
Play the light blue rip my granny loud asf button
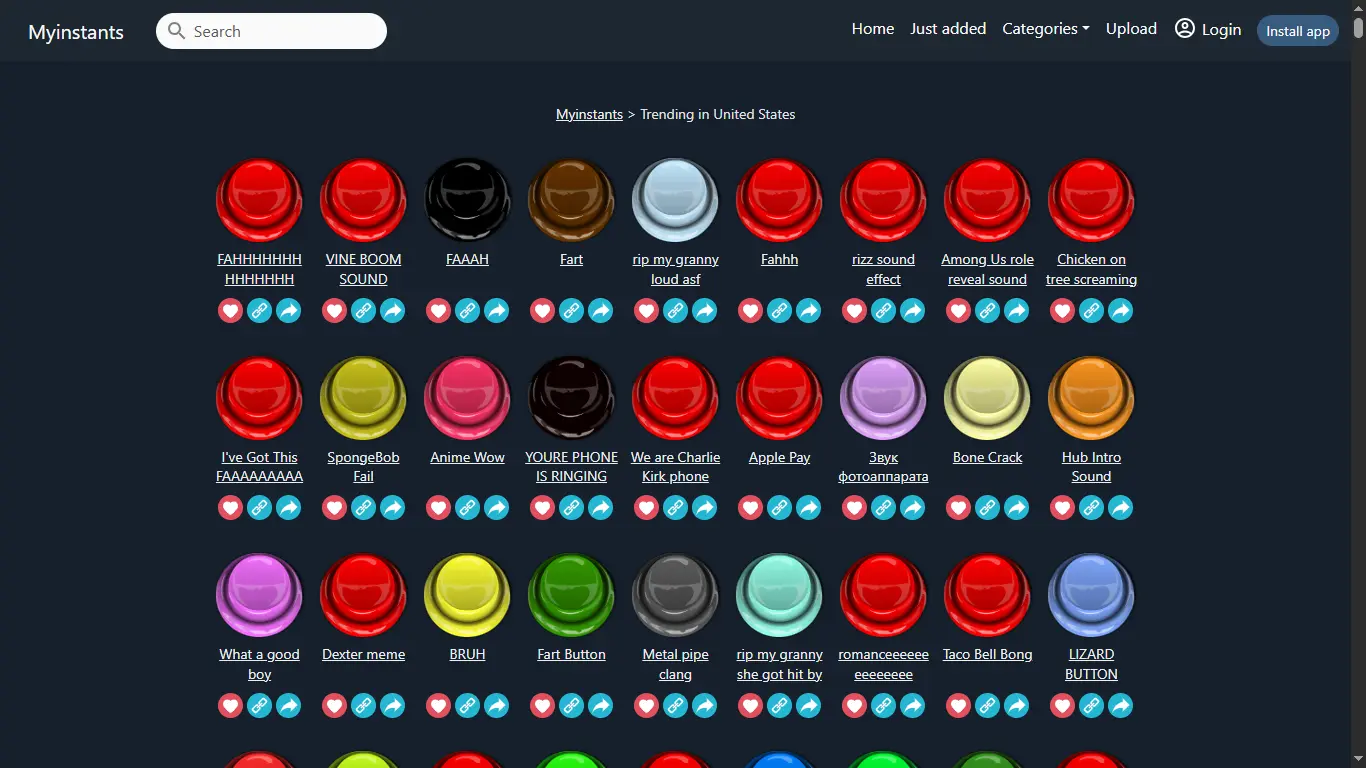[x=675, y=200]
